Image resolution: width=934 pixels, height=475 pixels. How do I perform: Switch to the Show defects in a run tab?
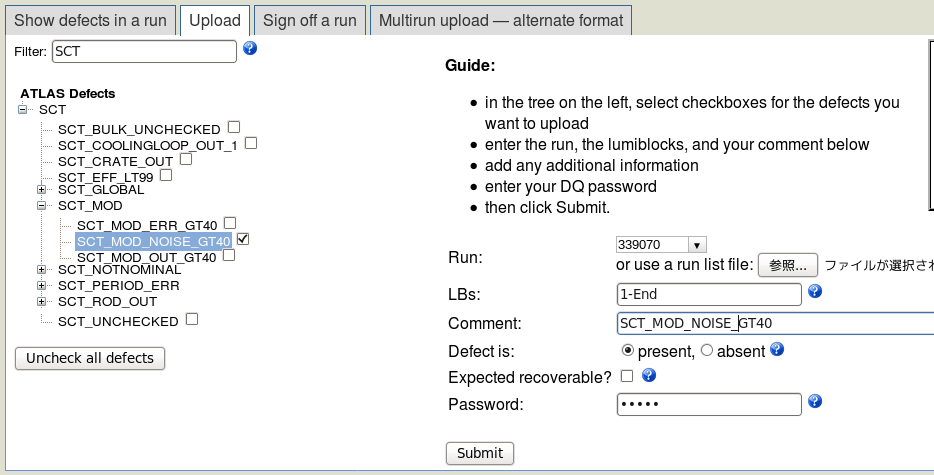pos(91,20)
